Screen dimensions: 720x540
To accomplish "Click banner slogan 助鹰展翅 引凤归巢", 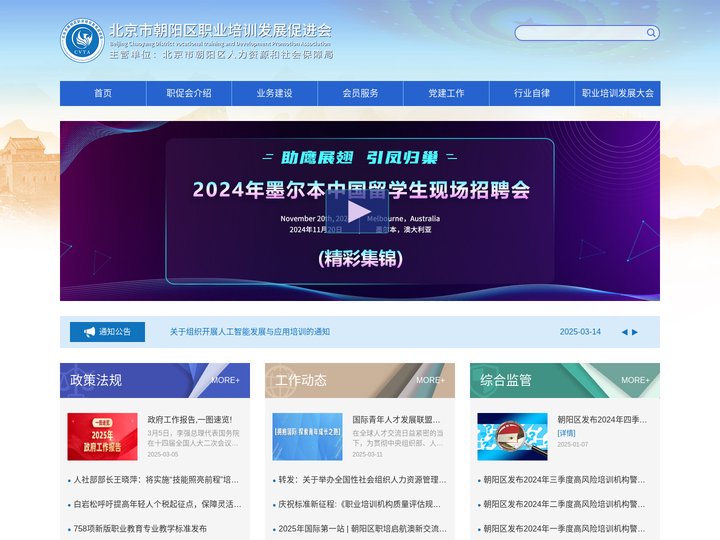I will click(360, 158).
